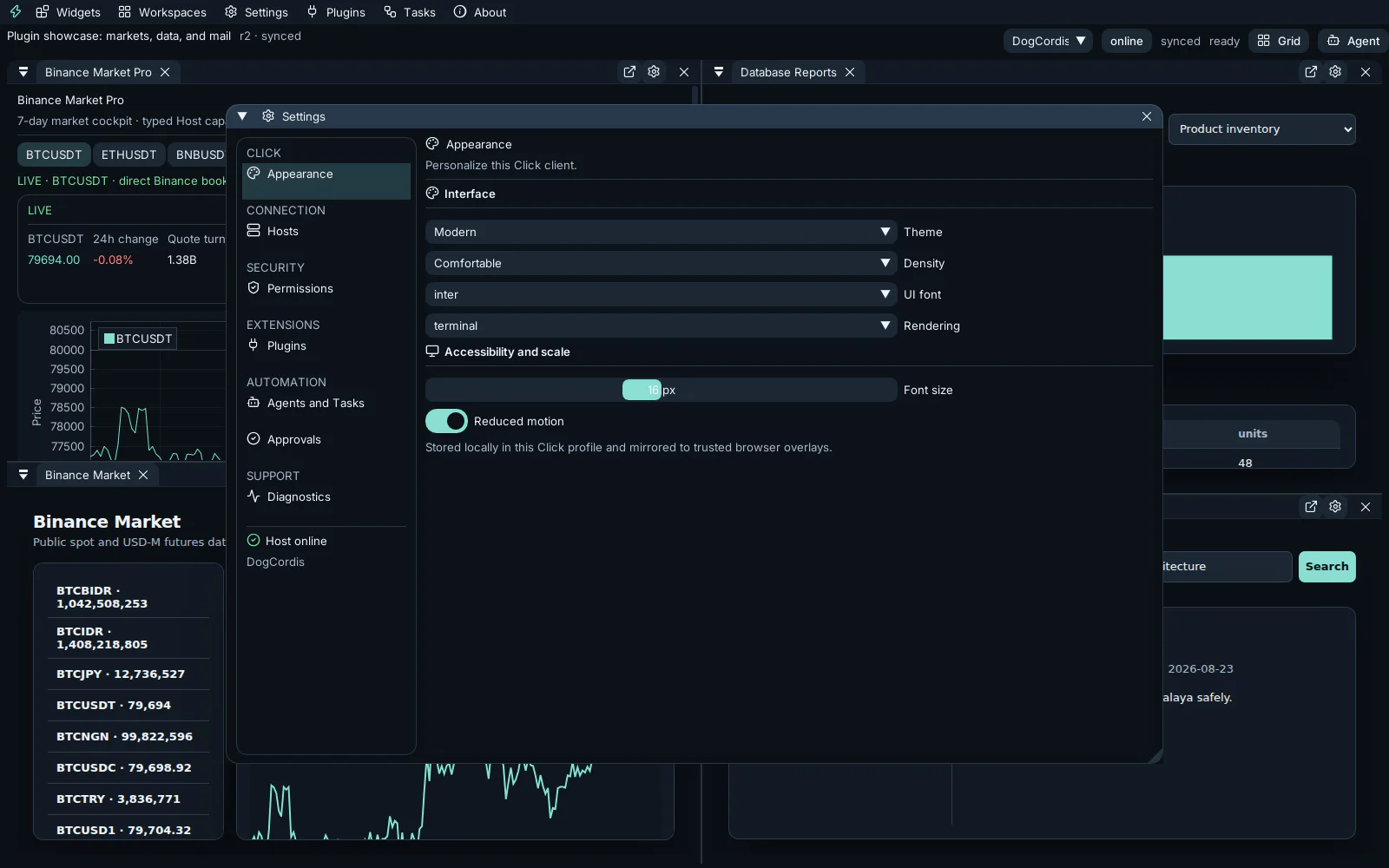
Task: Open Database Reports panel gear settings
Action: tap(1335, 72)
